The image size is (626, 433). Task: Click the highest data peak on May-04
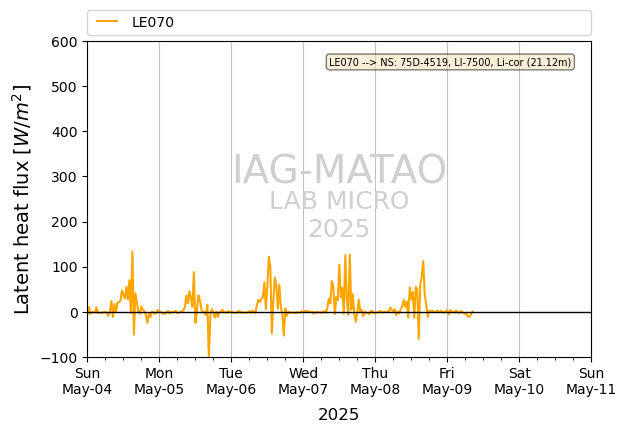tap(132, 252)
